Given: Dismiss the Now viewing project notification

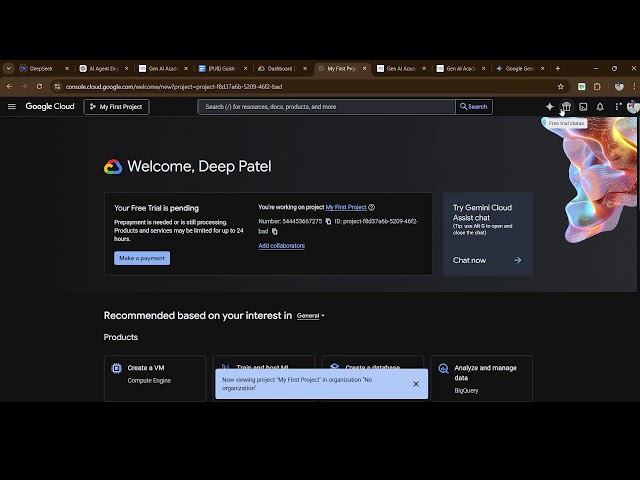Looking at the screenshot, I should pos(416,384).
